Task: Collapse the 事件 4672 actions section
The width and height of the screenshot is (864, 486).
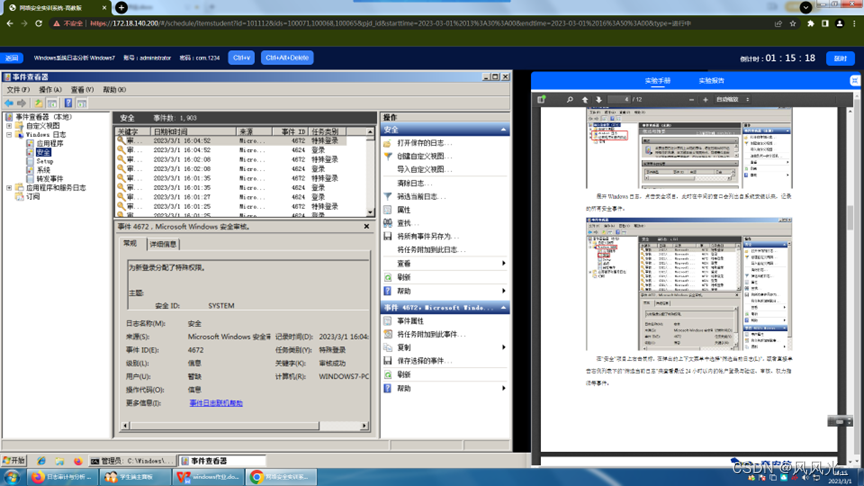Action: coord(503,307)
